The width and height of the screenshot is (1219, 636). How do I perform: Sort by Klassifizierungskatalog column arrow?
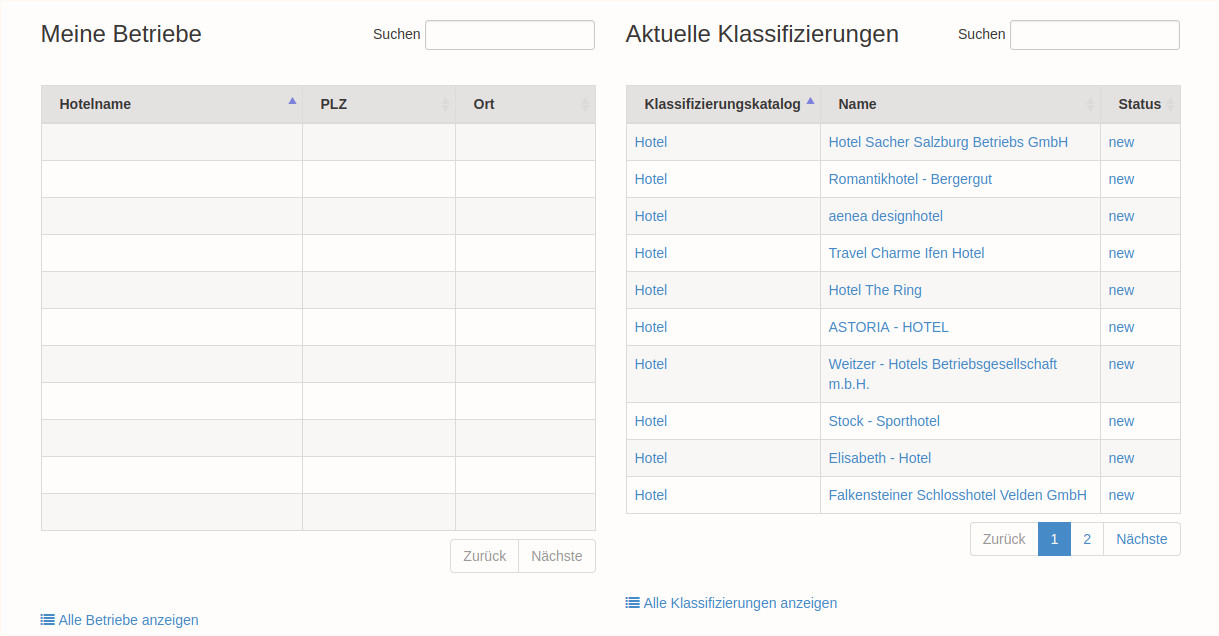(x=810, y=101)
